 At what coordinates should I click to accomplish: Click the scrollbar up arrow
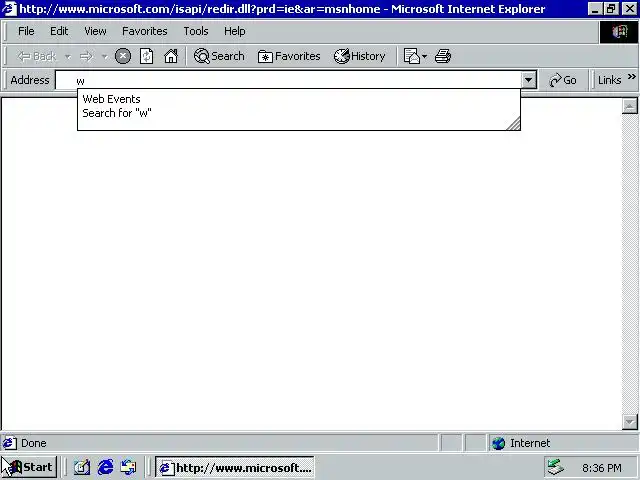point(629,106)
